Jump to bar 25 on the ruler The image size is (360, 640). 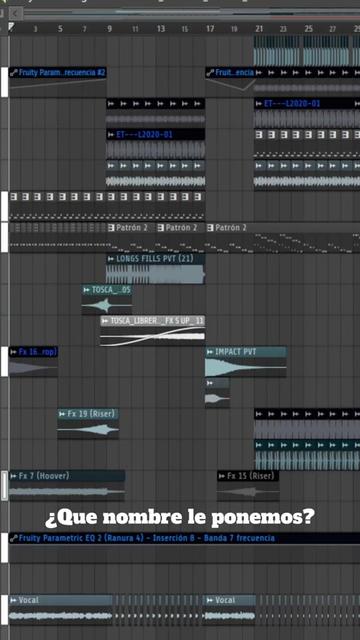pos(309,29)
